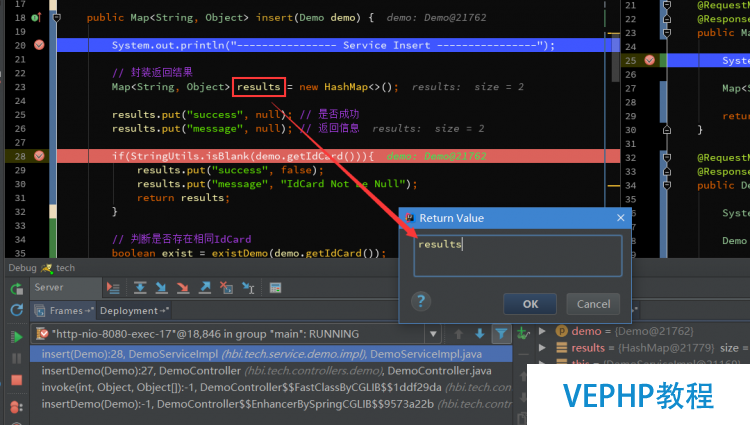Click the add watch icon in variables panel
Screen dimensions: 750x425
[523, 333]
